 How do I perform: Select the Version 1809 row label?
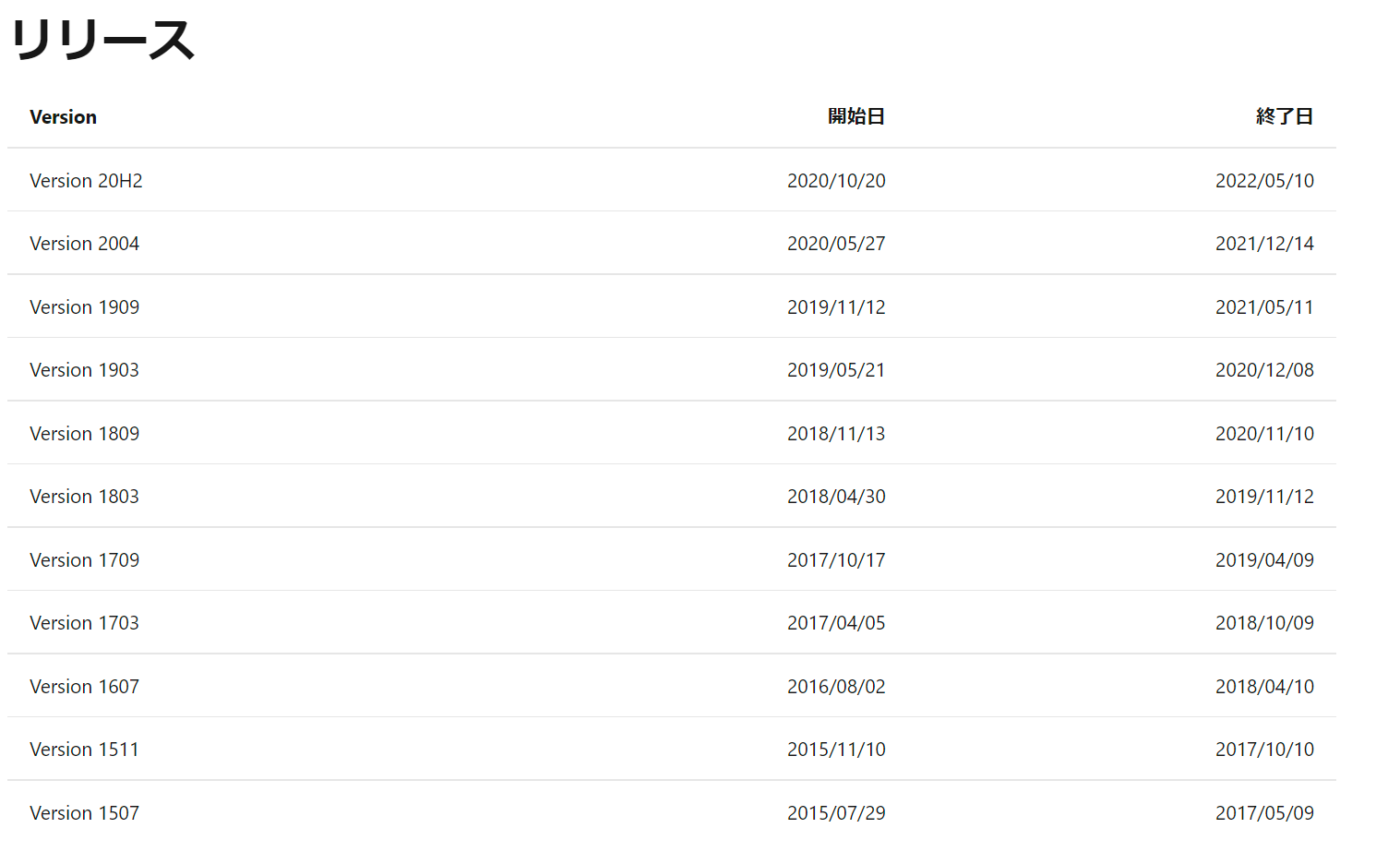[x=84, y=434]
